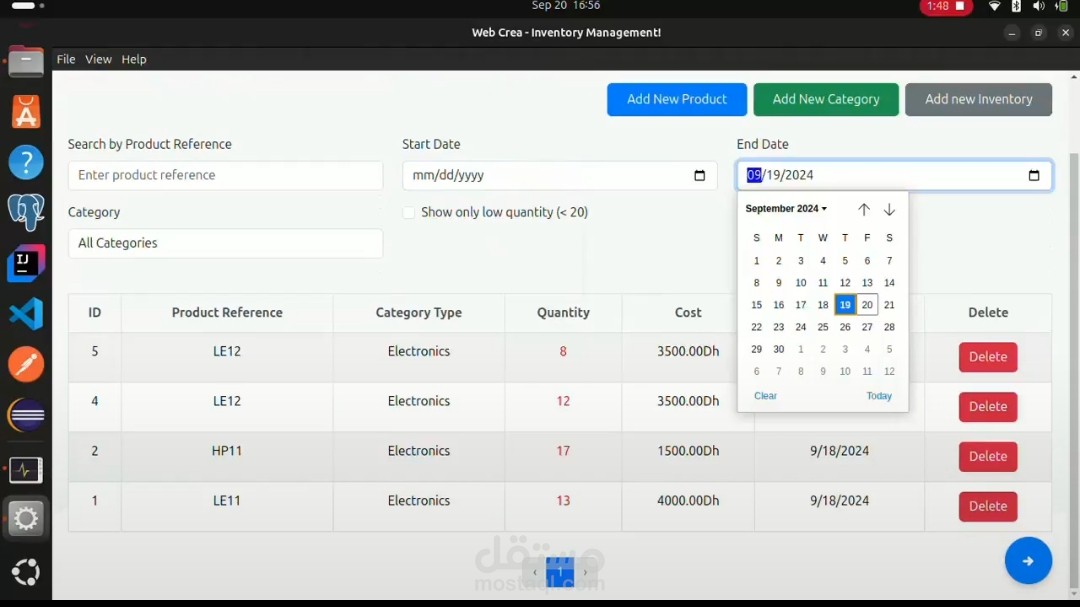1080x607 pixels.
Task: Open the View menu
Action: (98, 59)
